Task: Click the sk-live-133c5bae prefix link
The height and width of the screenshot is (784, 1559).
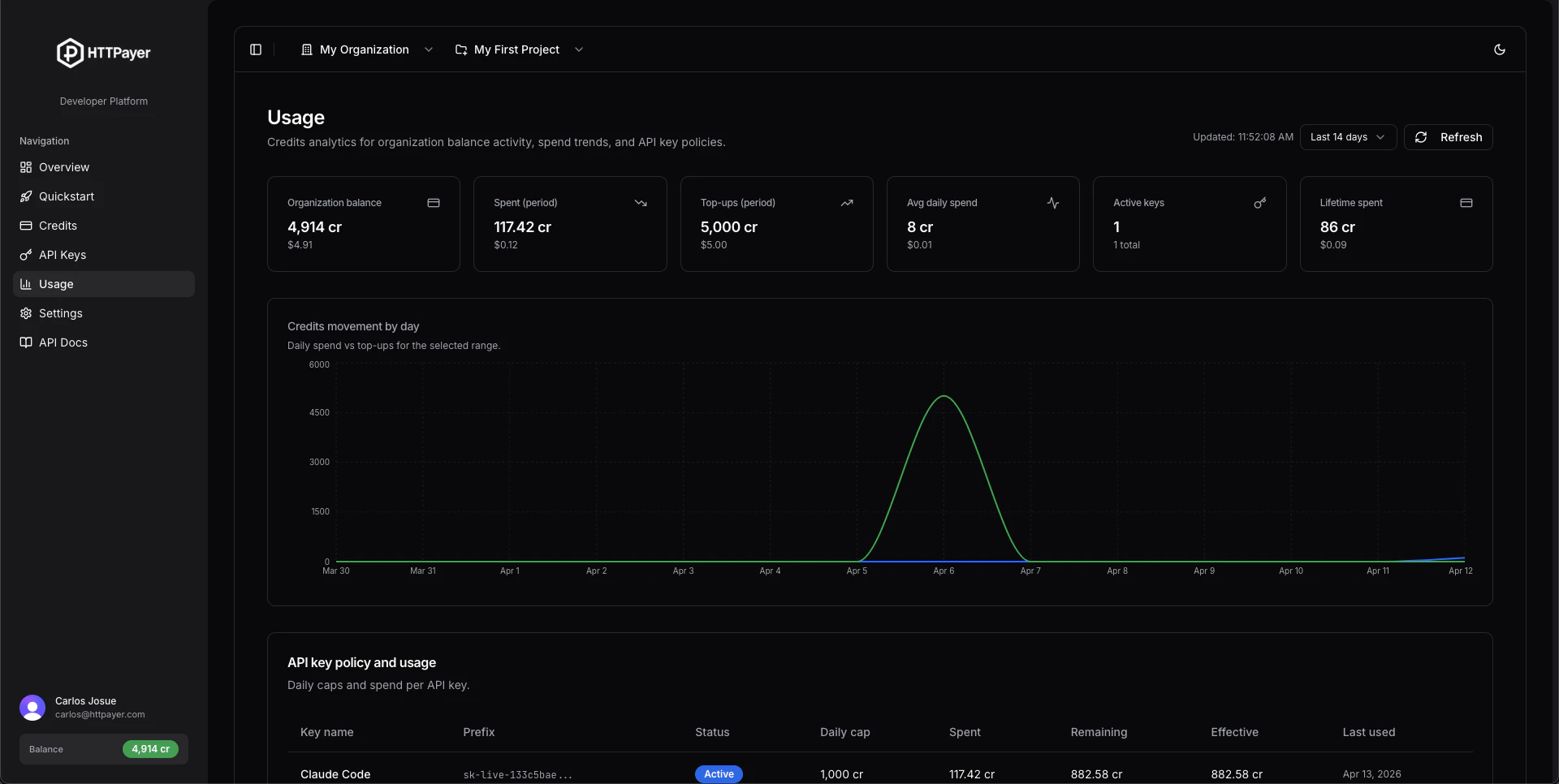Action: 516,774
